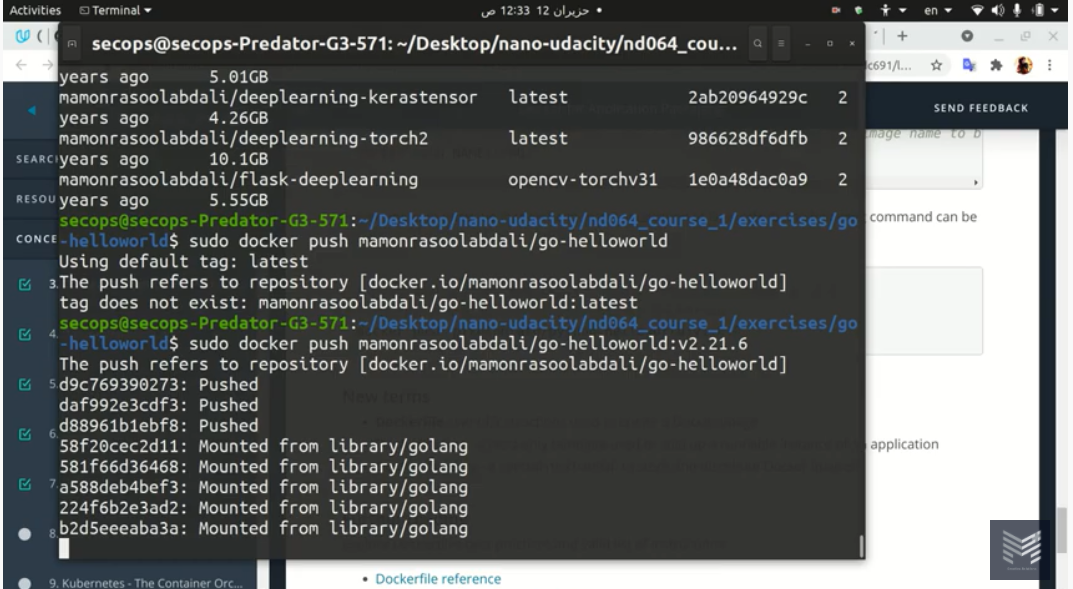Open the Terminal app menu dropdown
This screenshot has width=1073, height=589.
(x=115, y=10)
